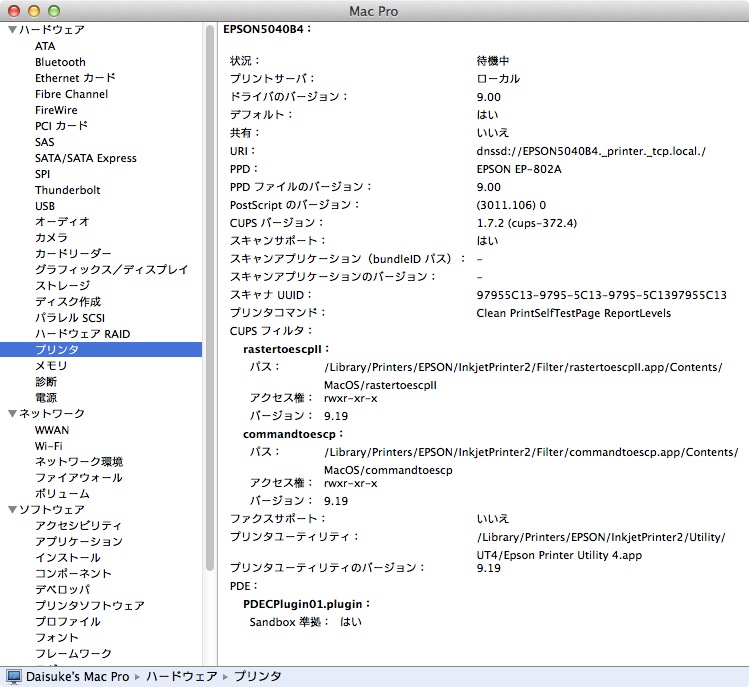Click プリンタ in the bottom path bar

(x=257, y=677)
